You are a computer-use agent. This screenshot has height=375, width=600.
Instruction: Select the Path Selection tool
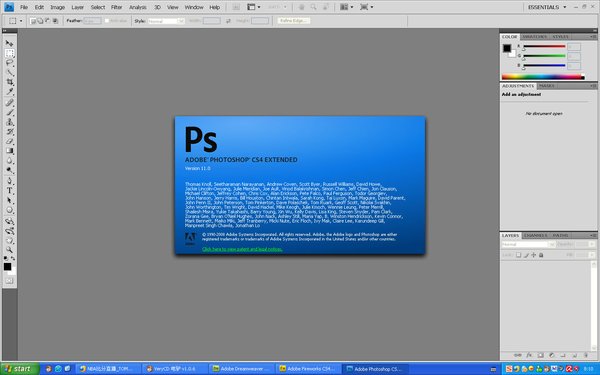10,201
